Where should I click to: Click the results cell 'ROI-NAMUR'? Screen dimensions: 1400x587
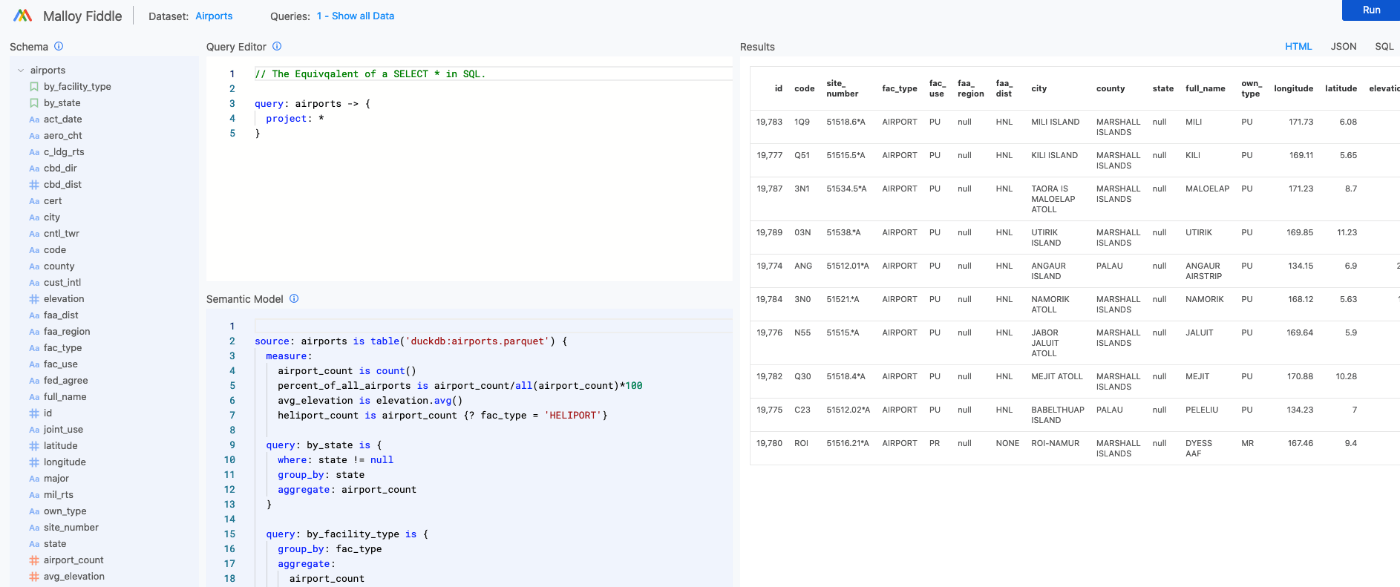pyautogui.click(x=1055, y=443)
